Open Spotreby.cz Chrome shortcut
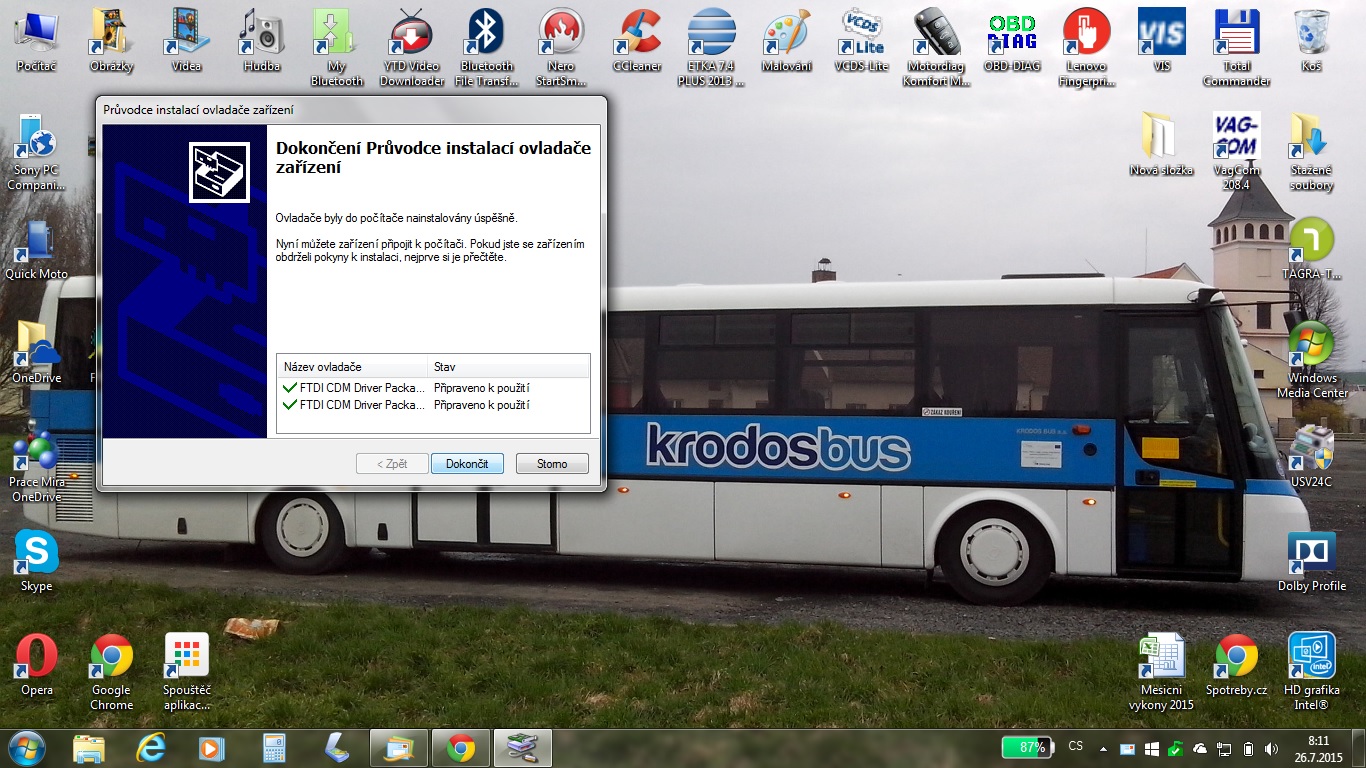This screenshot has width=1366, height=768. coord(1236,665)
